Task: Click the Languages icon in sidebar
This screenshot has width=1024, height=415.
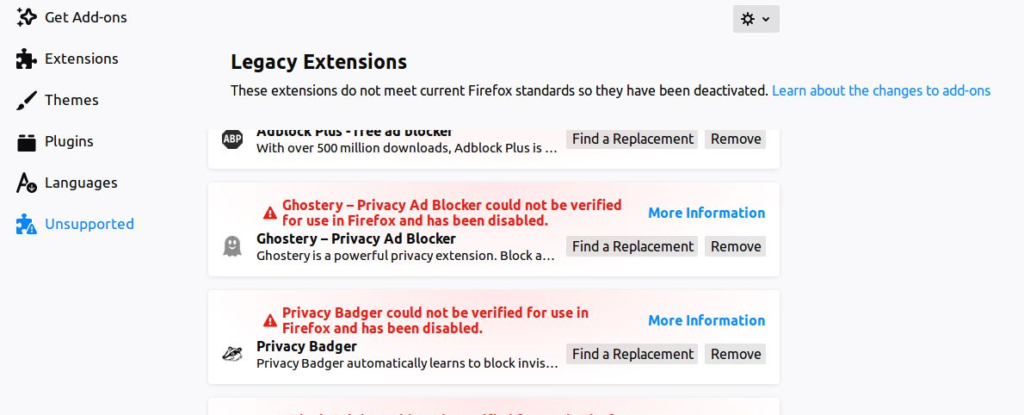Action: [x=27, y=183]
